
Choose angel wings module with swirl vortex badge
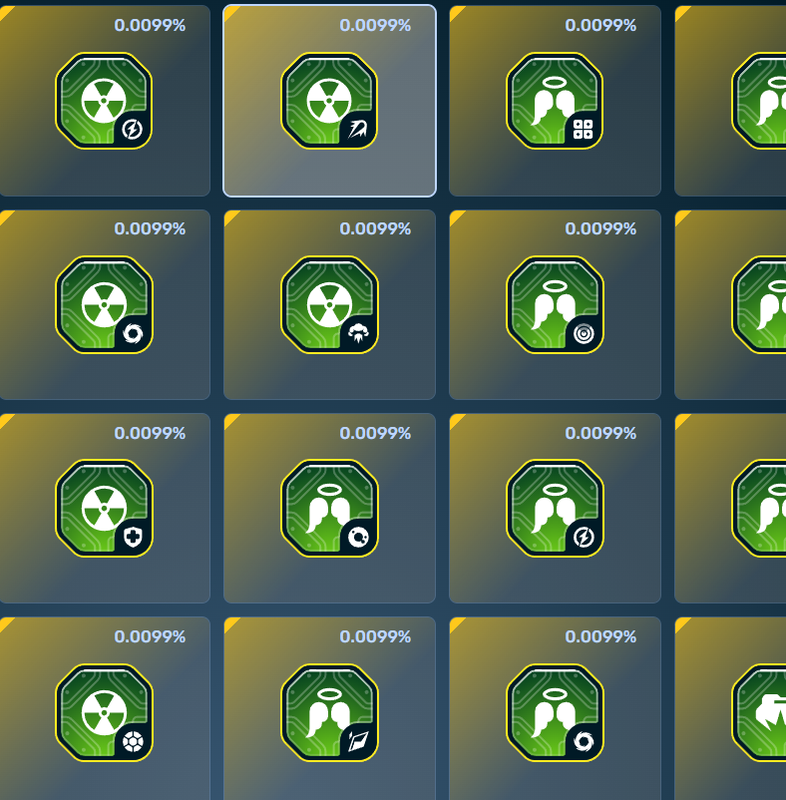(555, 712)
